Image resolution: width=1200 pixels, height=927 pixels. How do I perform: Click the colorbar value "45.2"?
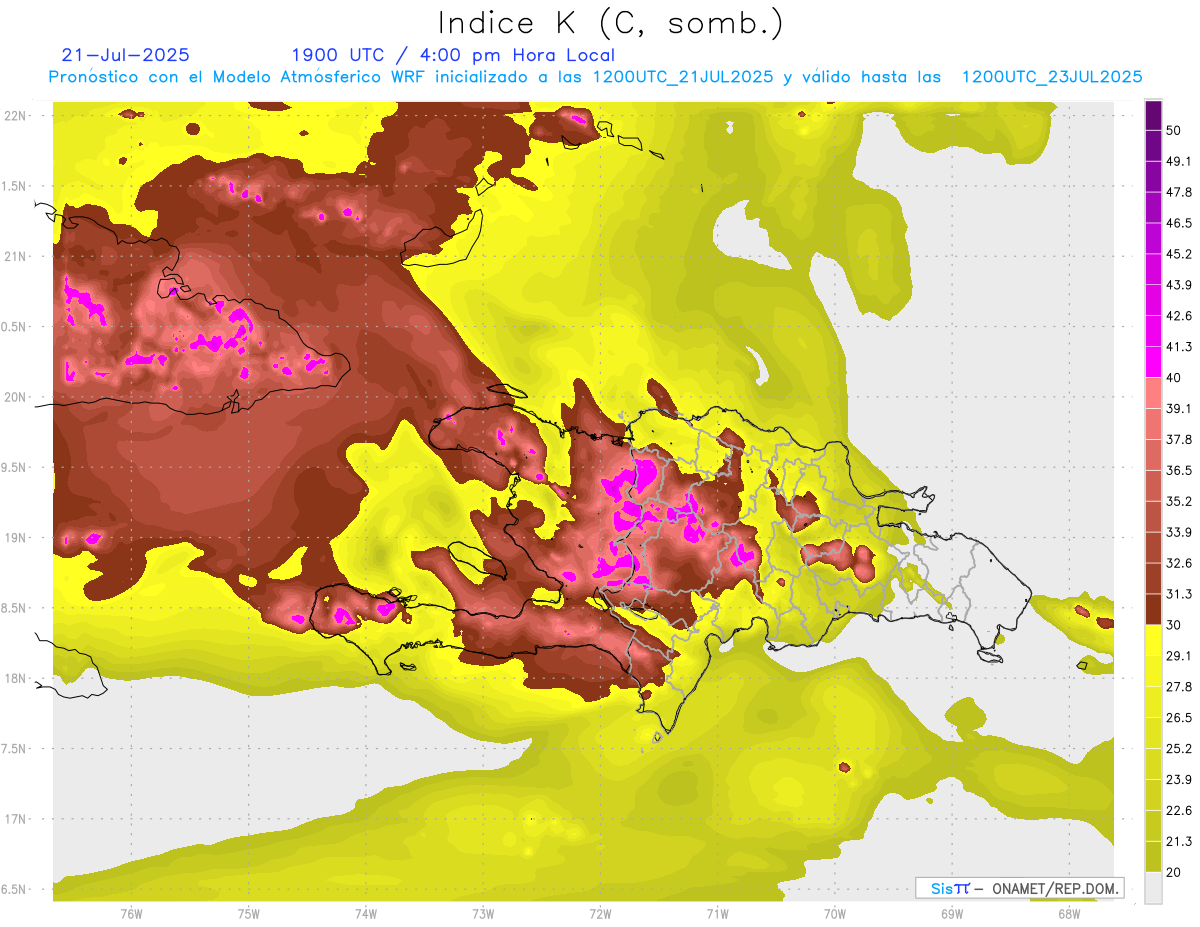[x=1179, y=253]
